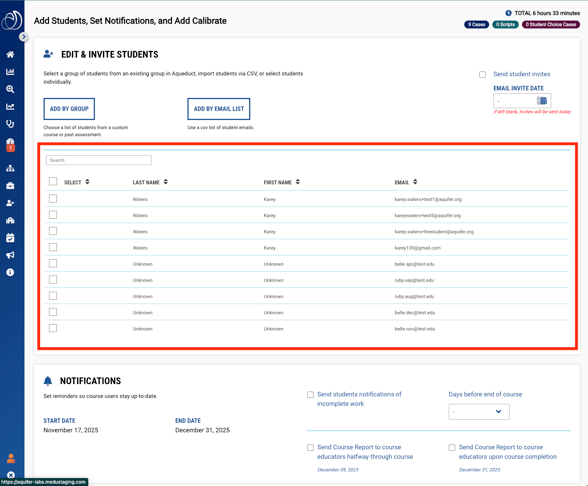Image resolution: width=588 pixels, height=486 pixels.
Task: Sort table by SELECT column arrows
Action: (x=87, y=182)
